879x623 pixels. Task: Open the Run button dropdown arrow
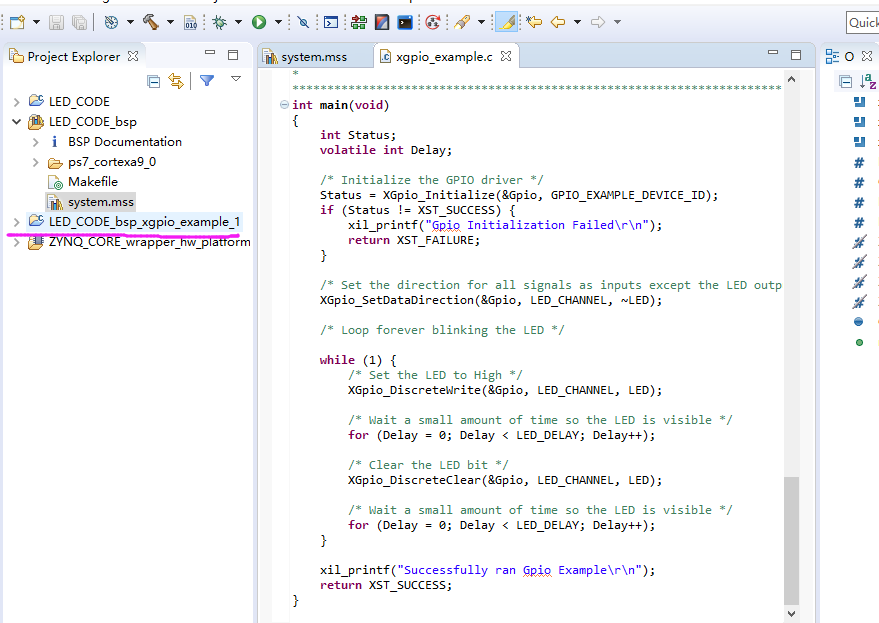(x=278, y=22)
